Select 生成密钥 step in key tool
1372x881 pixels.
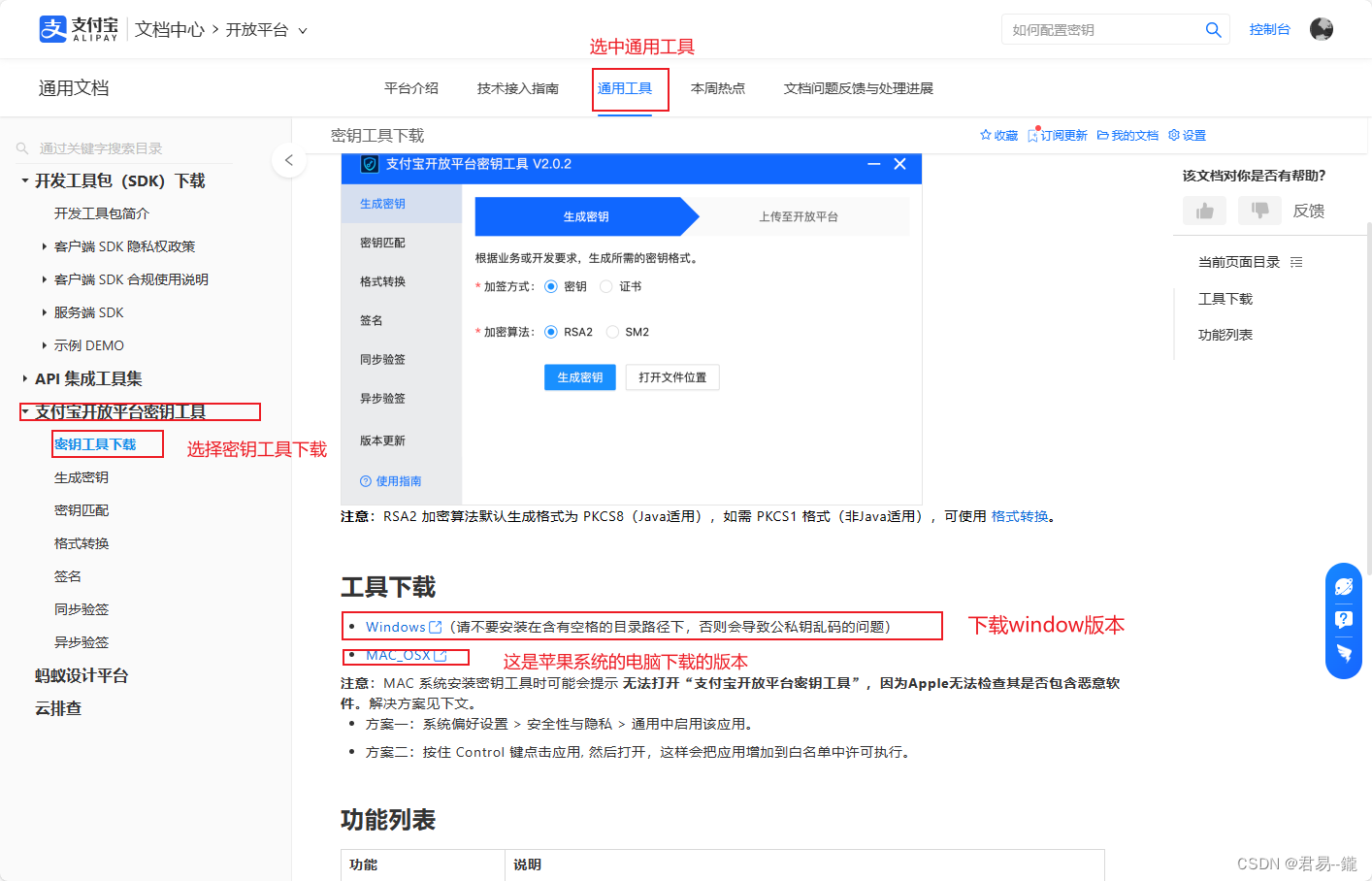(x=586, y=216)
